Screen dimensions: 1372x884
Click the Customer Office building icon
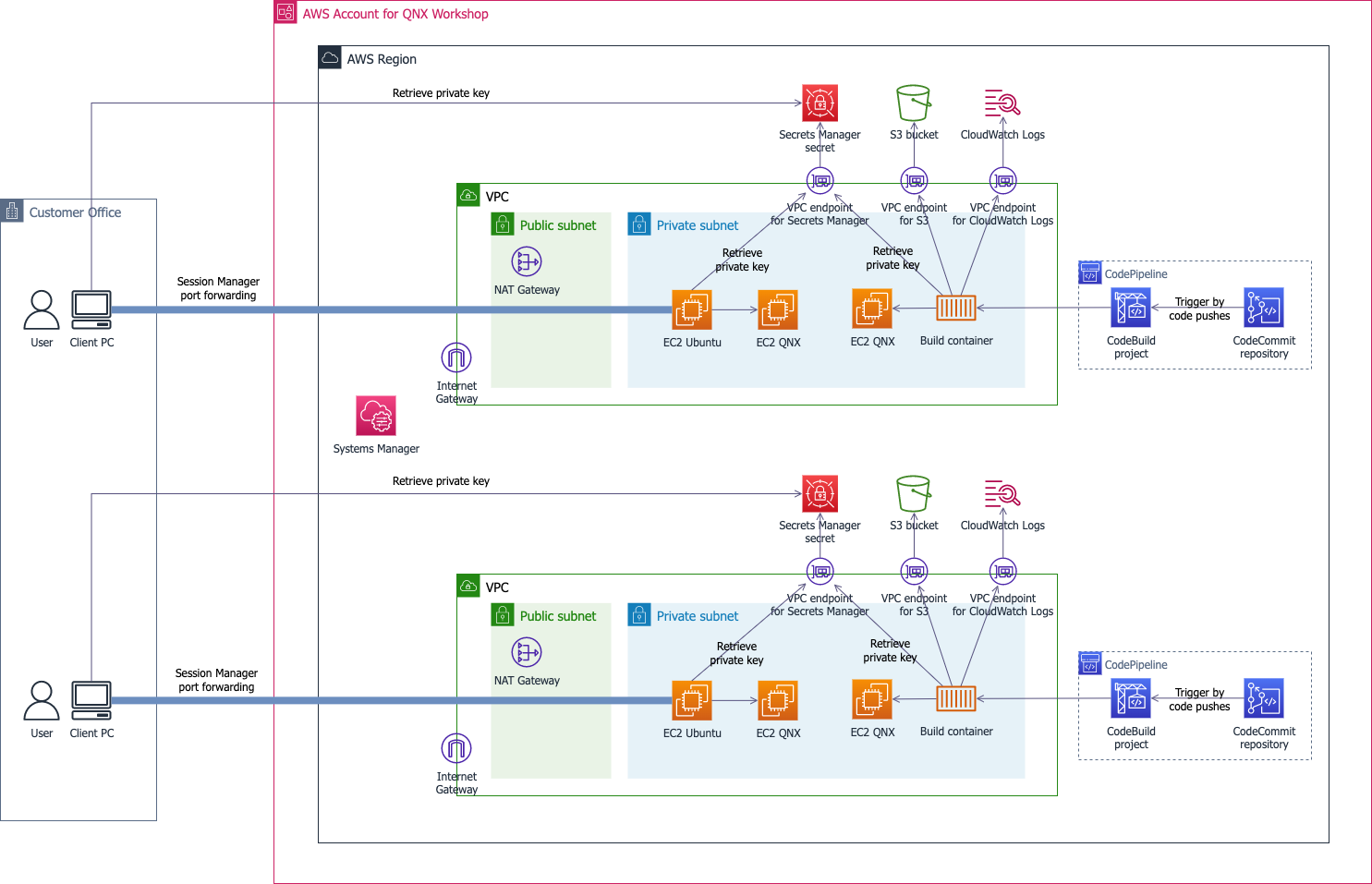pos(11,212)
